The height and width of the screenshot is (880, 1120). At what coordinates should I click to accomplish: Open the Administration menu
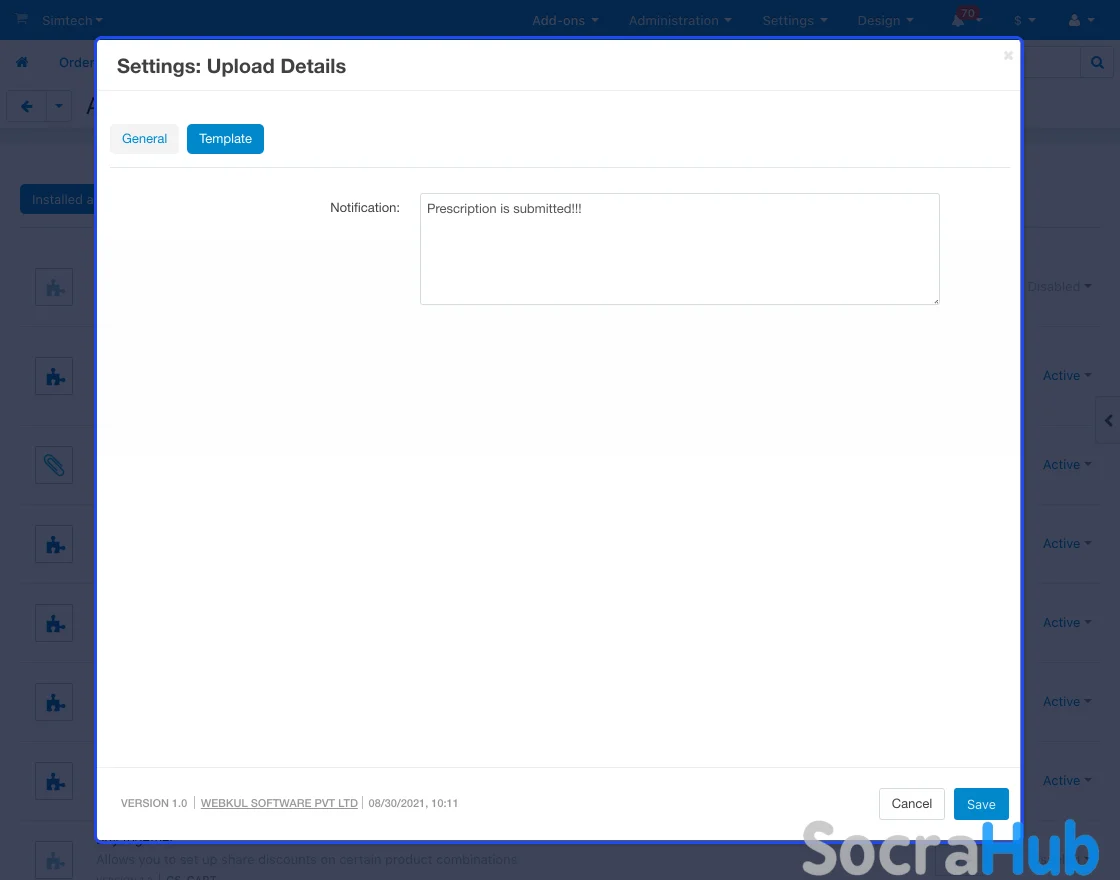pyautogui.click(x=680, y=20)
